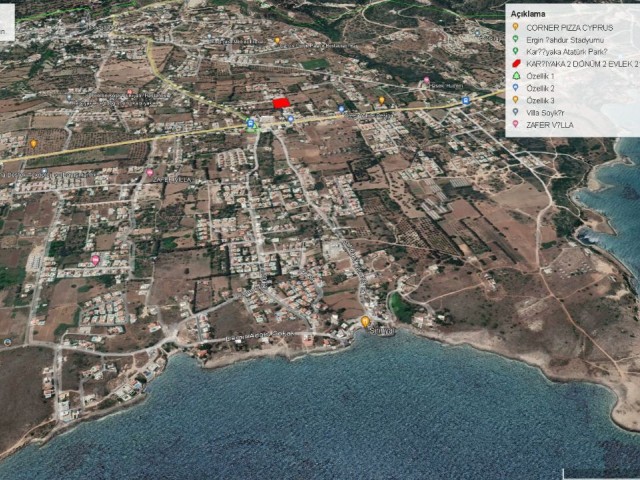Image resolution: width=640 pixels, height=480 pixels.
Task: Click the red polygon swatch in legend
Action: coord(516,64)
